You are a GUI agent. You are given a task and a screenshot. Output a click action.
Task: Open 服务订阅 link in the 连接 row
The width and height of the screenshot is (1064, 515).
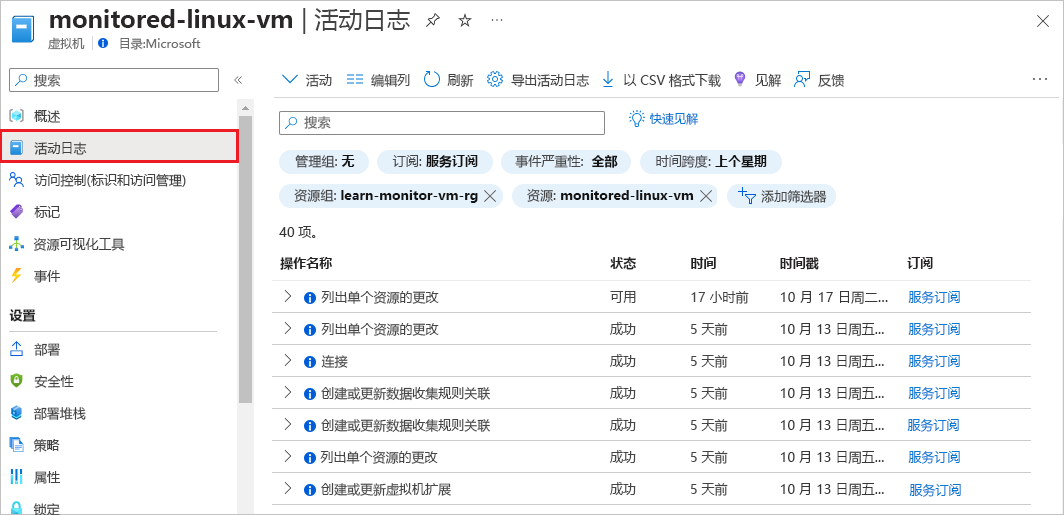pyautogui.click(x=934, y=361)
